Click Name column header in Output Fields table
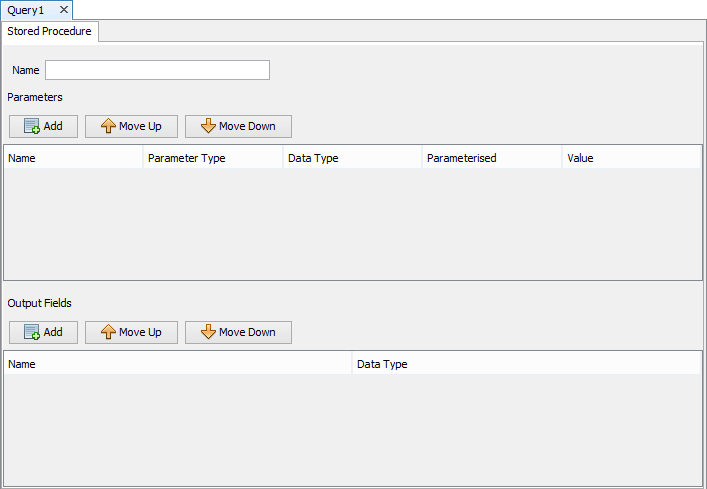This screenshot has width=707, height=489. (178, 364)
